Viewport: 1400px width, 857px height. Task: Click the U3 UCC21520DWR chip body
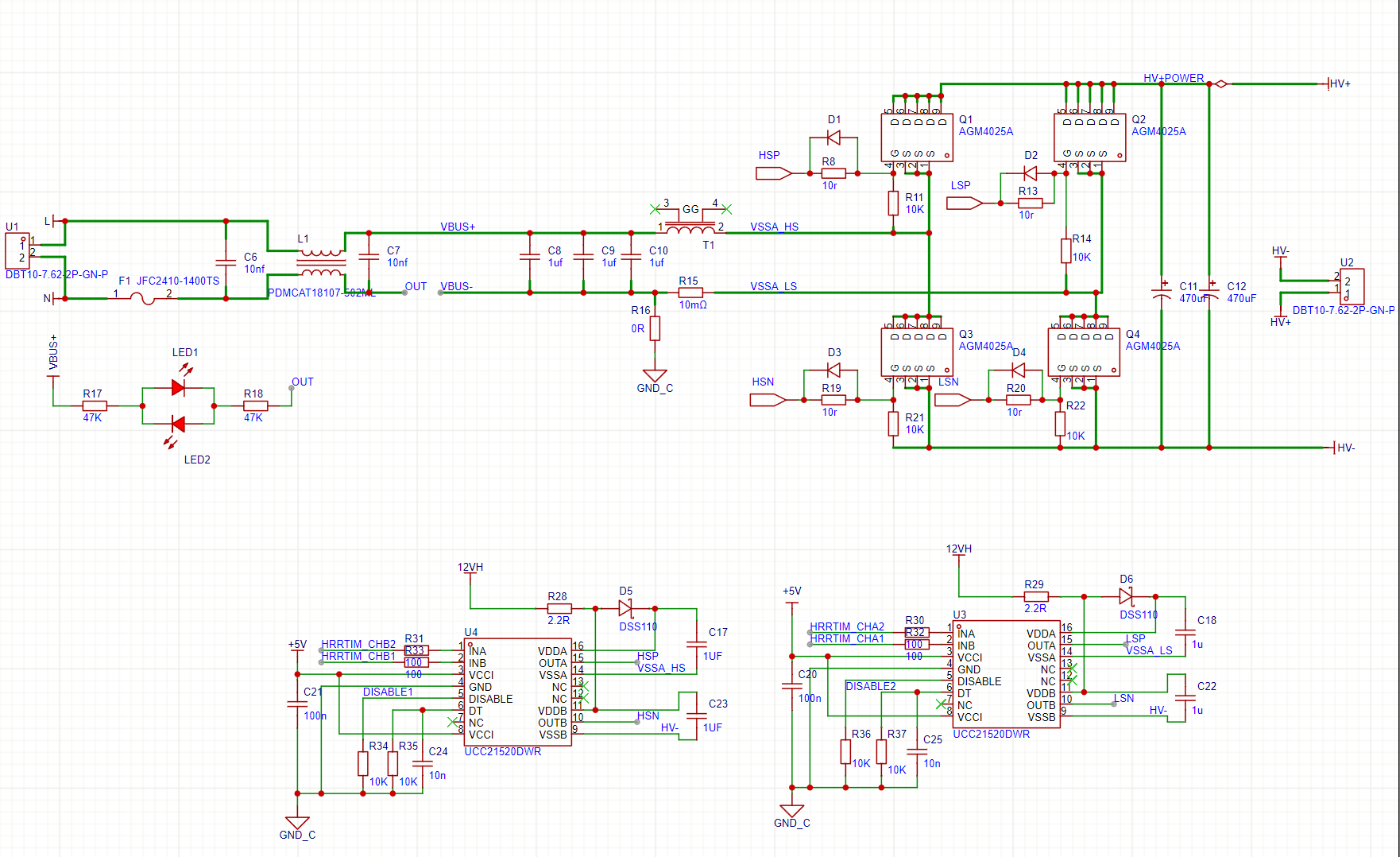1006,674
